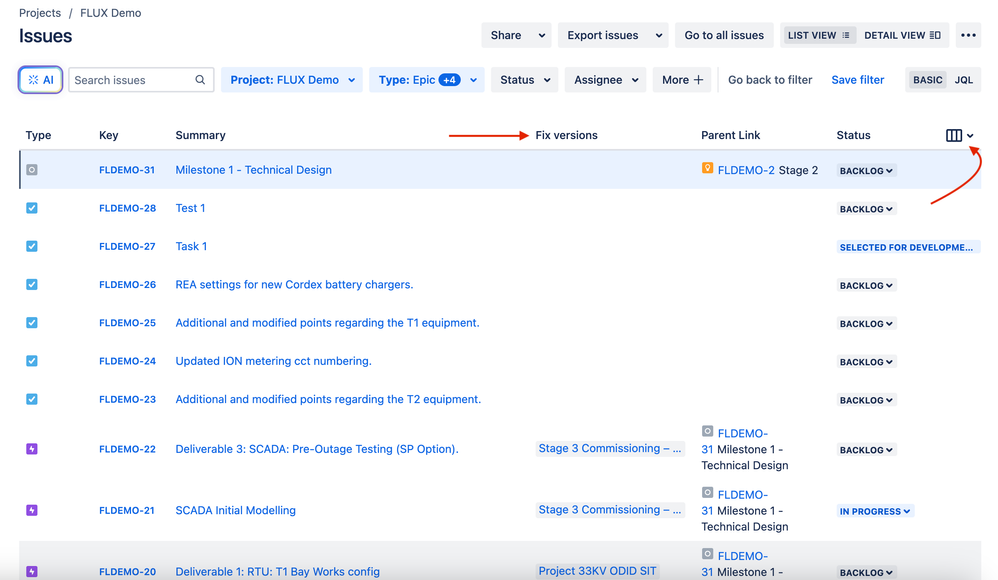Click the task type icon for FLDEMO-25

(x=32, y=322)
